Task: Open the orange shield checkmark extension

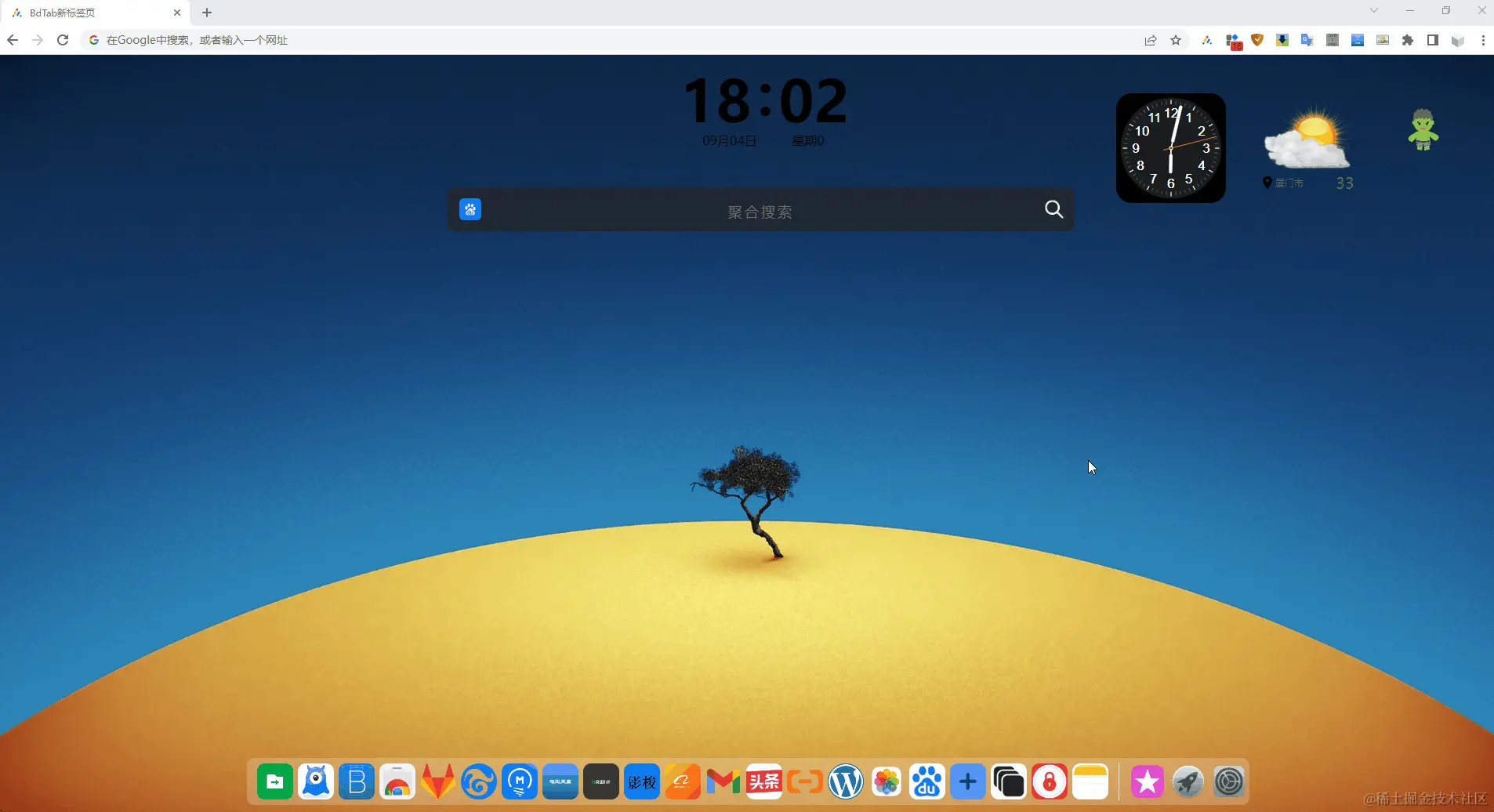Action: point(1257,40)
